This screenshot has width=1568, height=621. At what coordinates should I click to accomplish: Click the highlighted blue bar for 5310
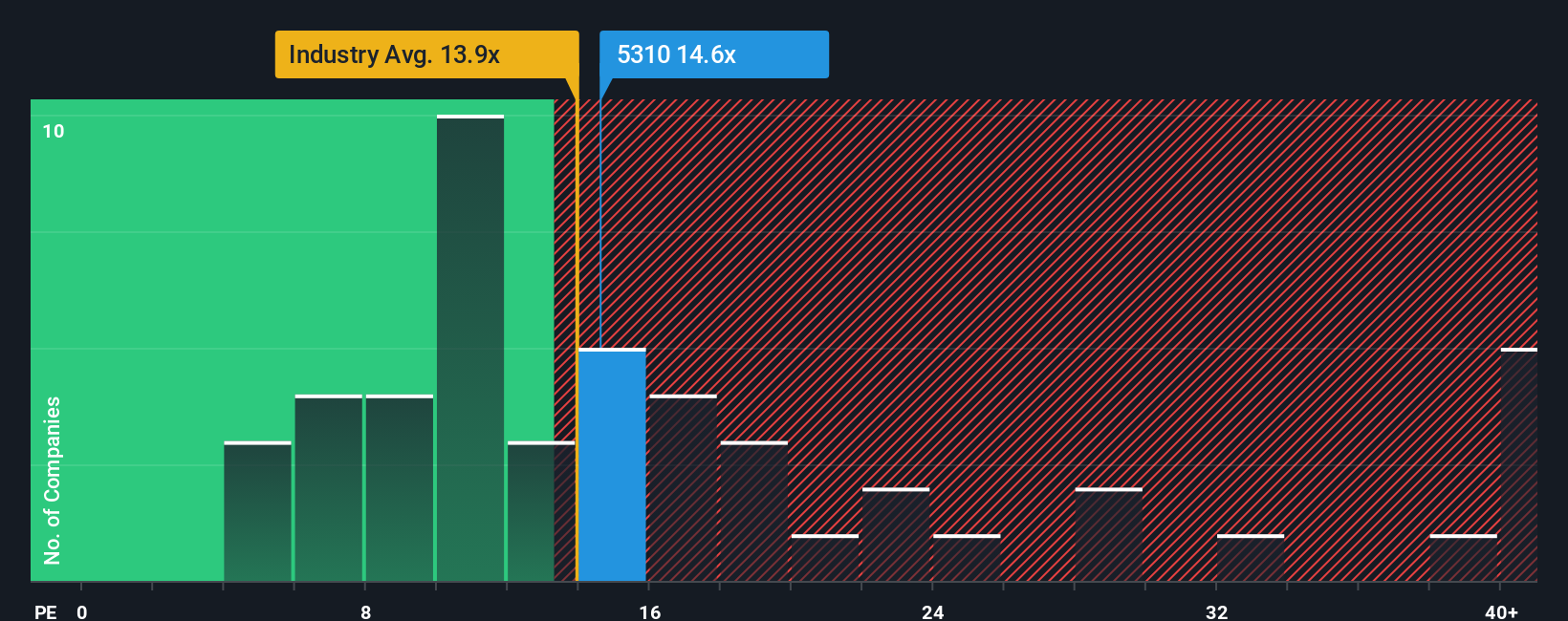click(612, 464)
